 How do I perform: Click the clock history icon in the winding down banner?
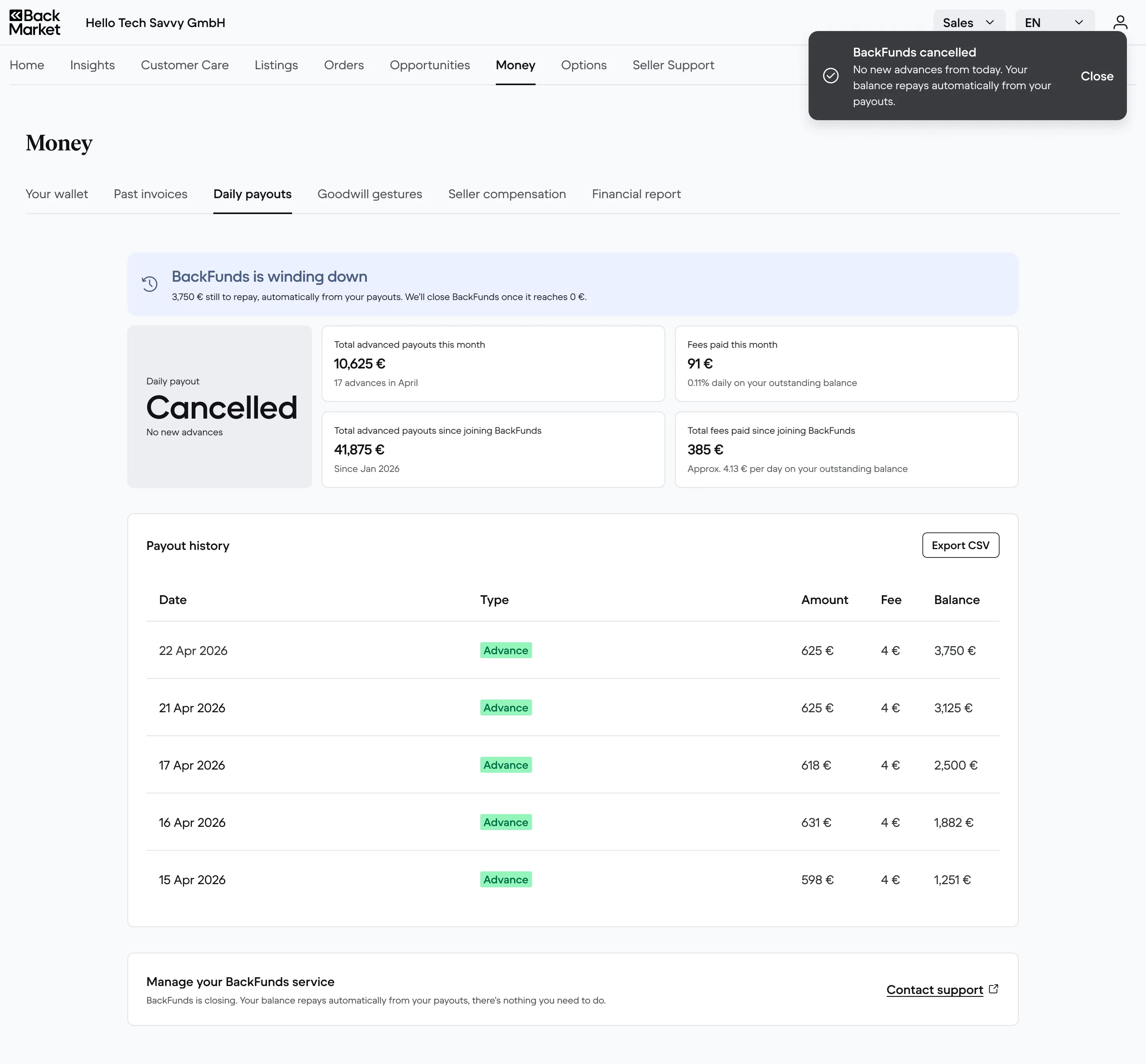[150, 284]
